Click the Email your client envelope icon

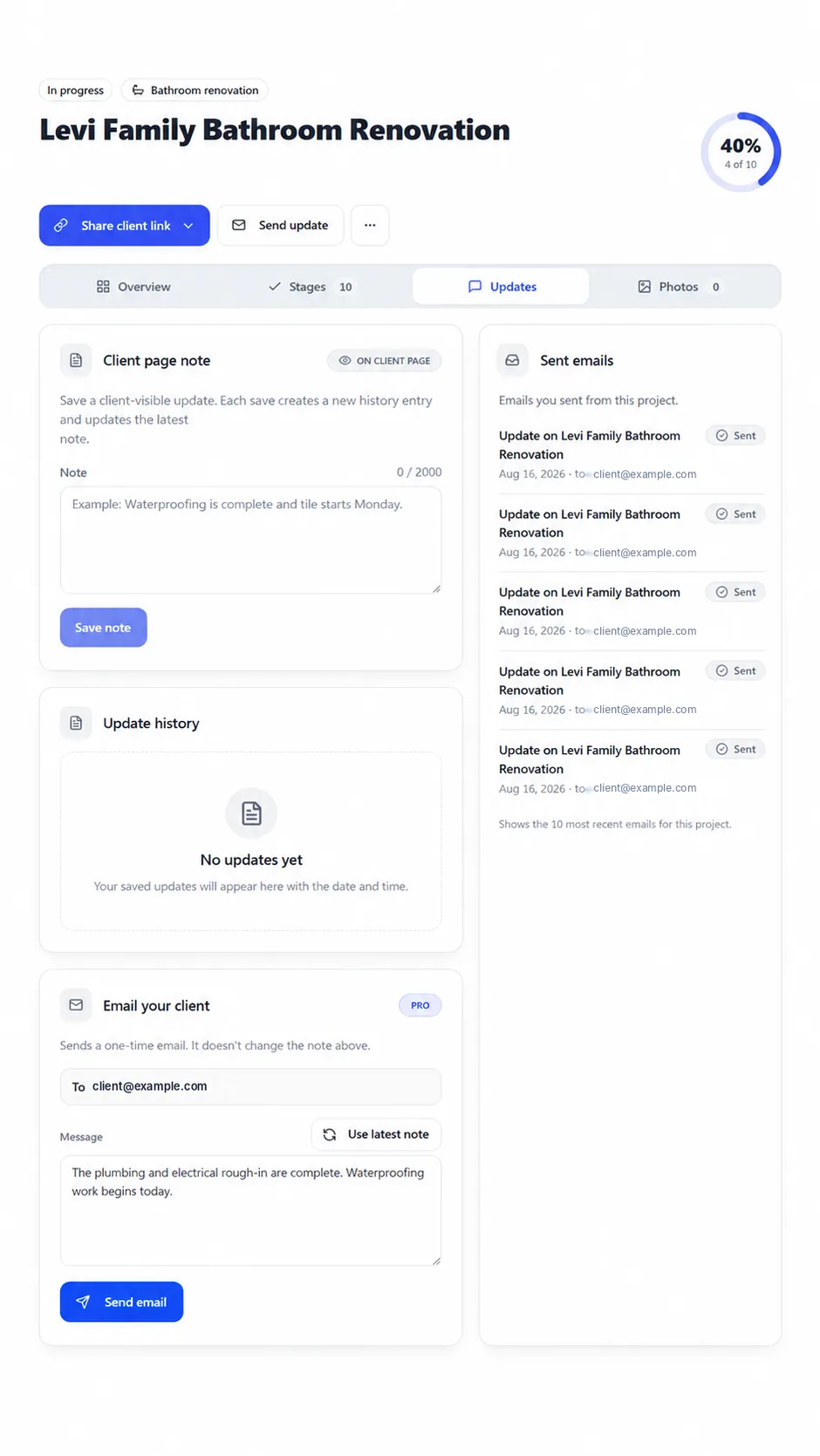76,1005
